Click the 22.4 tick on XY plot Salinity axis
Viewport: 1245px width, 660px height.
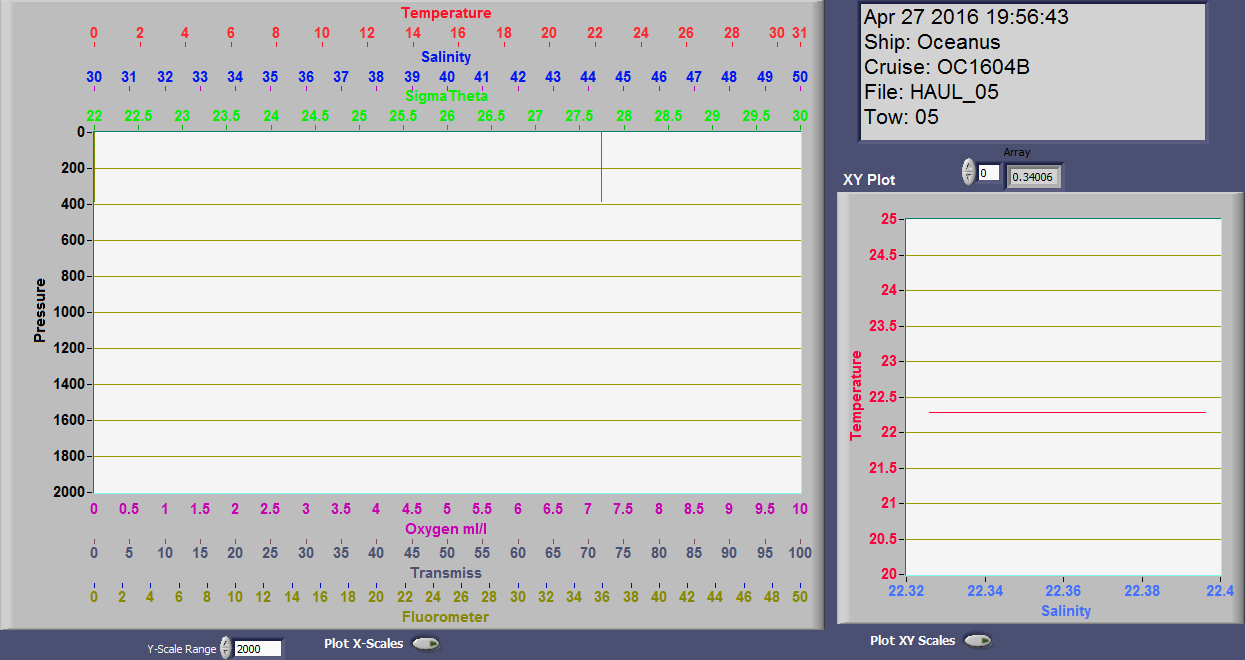tap(1221, 591)
